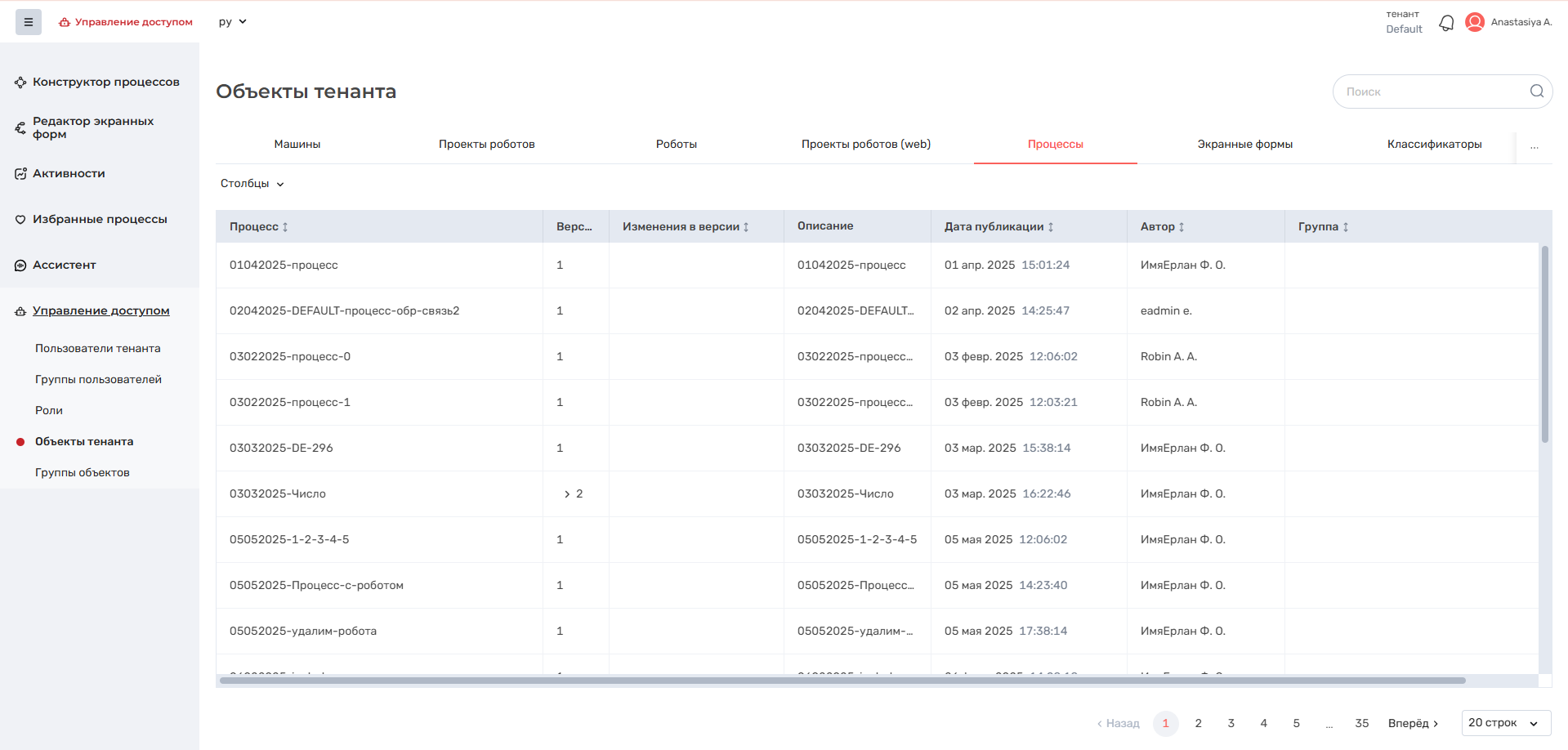Open the notifications bell
Image resolution: width=1568 pixels, height=750 pixels.
click(1446, 23)
